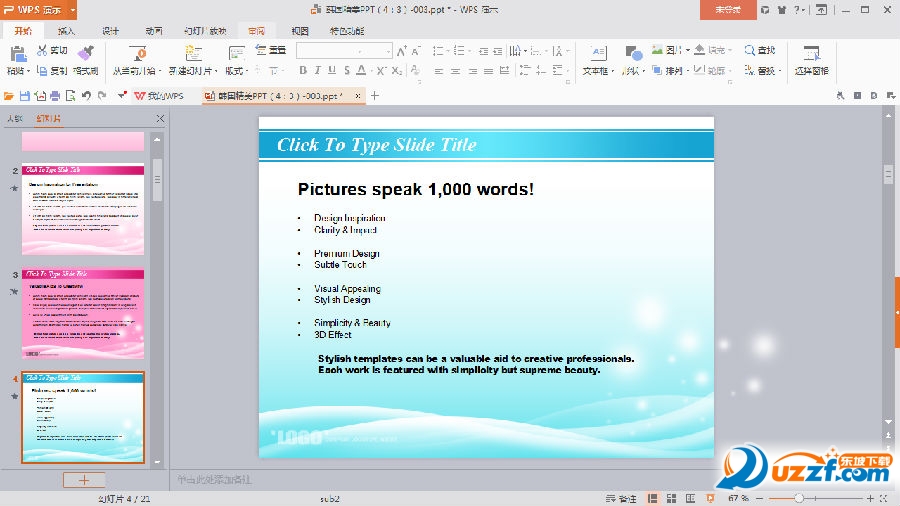Select the Format Painter brush tool
Viewport: 900px width, 506px height.
coord(85,52)
